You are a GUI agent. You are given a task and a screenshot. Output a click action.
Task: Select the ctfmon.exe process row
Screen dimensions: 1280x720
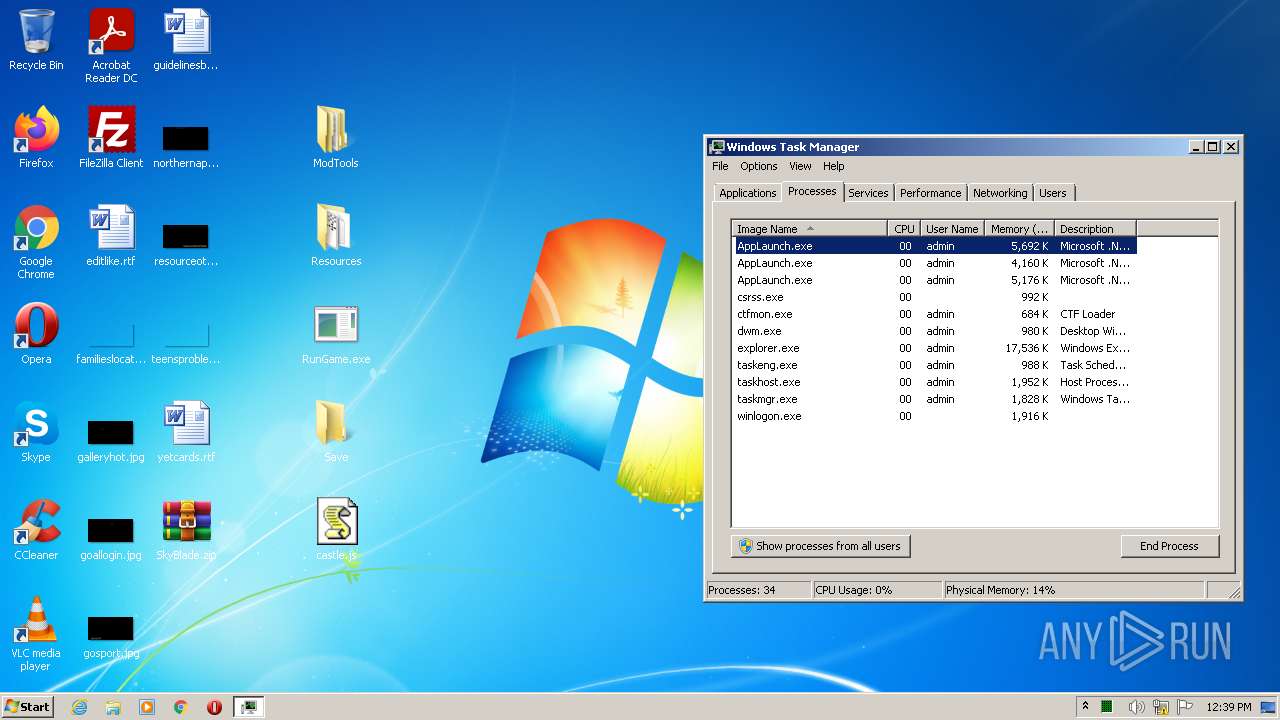click(934, 314)
